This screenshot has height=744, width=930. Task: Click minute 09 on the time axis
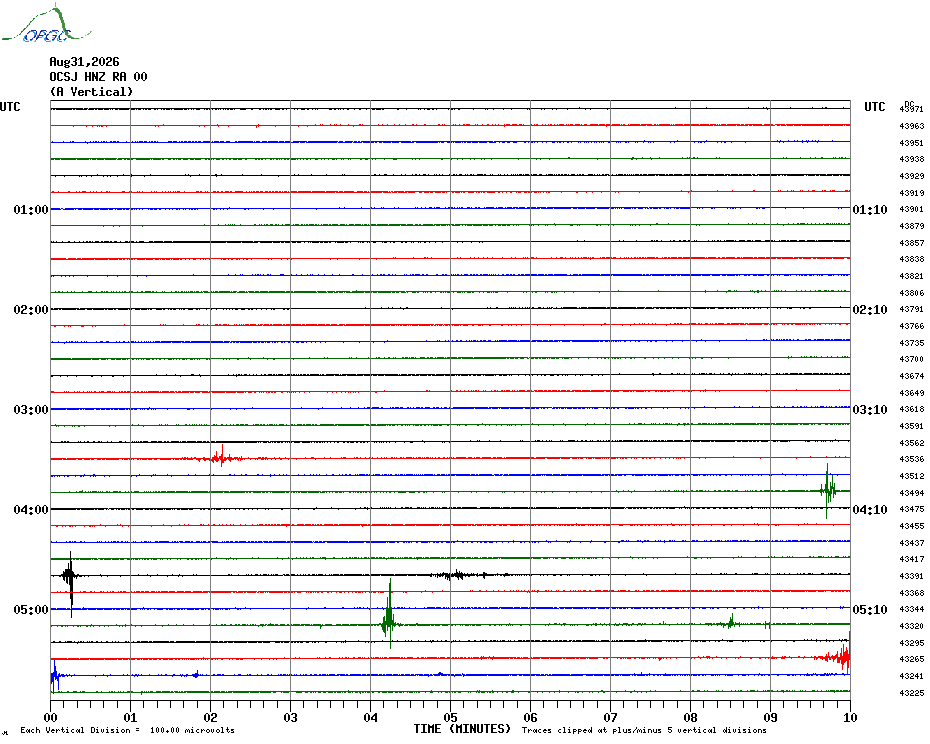coord(770,717)
